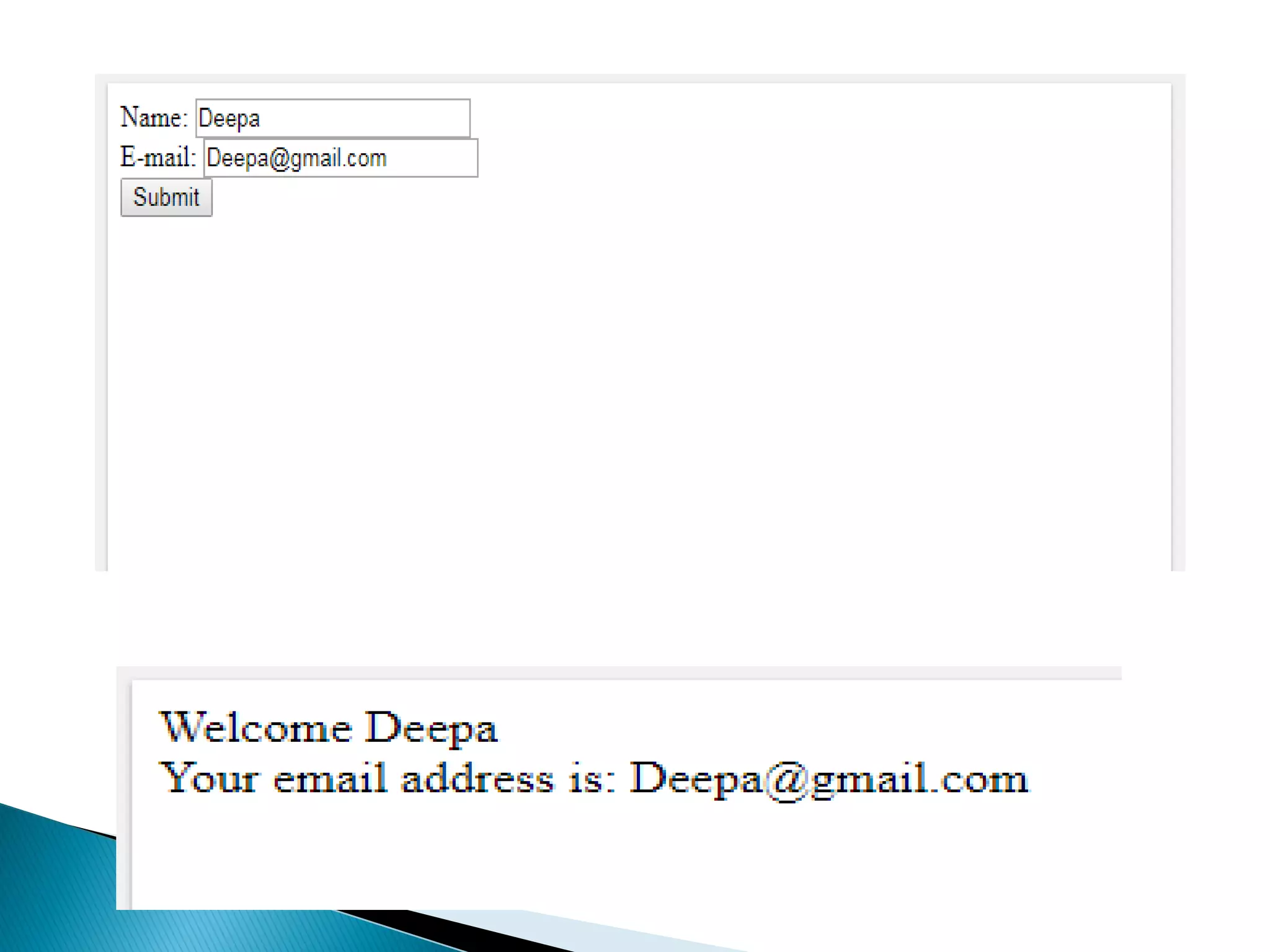Click the Submit button
Viewport: 1270px width, 952px height.
(x=166, y=198)
